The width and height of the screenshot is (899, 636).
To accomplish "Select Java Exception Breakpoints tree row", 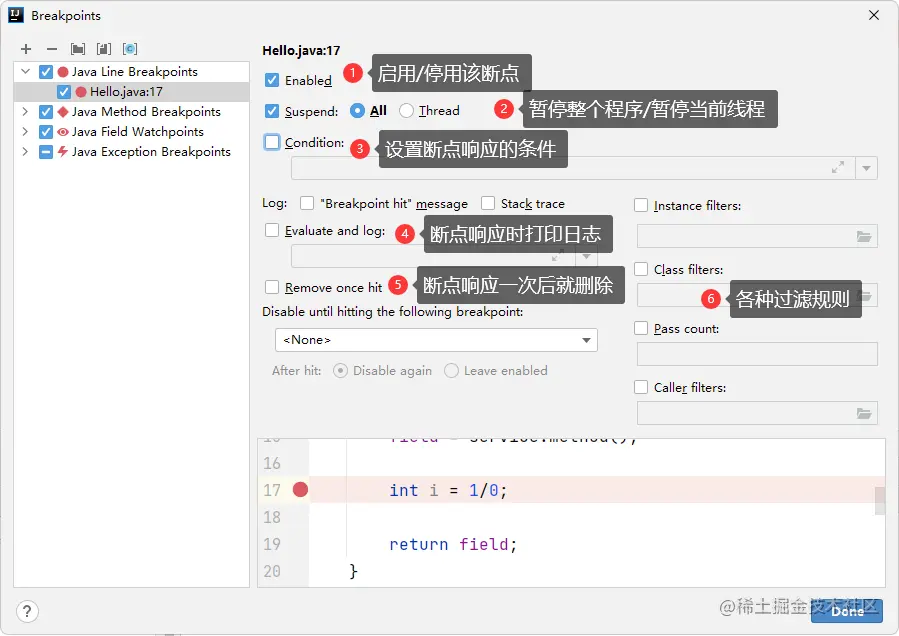I will tap(132, 152).
